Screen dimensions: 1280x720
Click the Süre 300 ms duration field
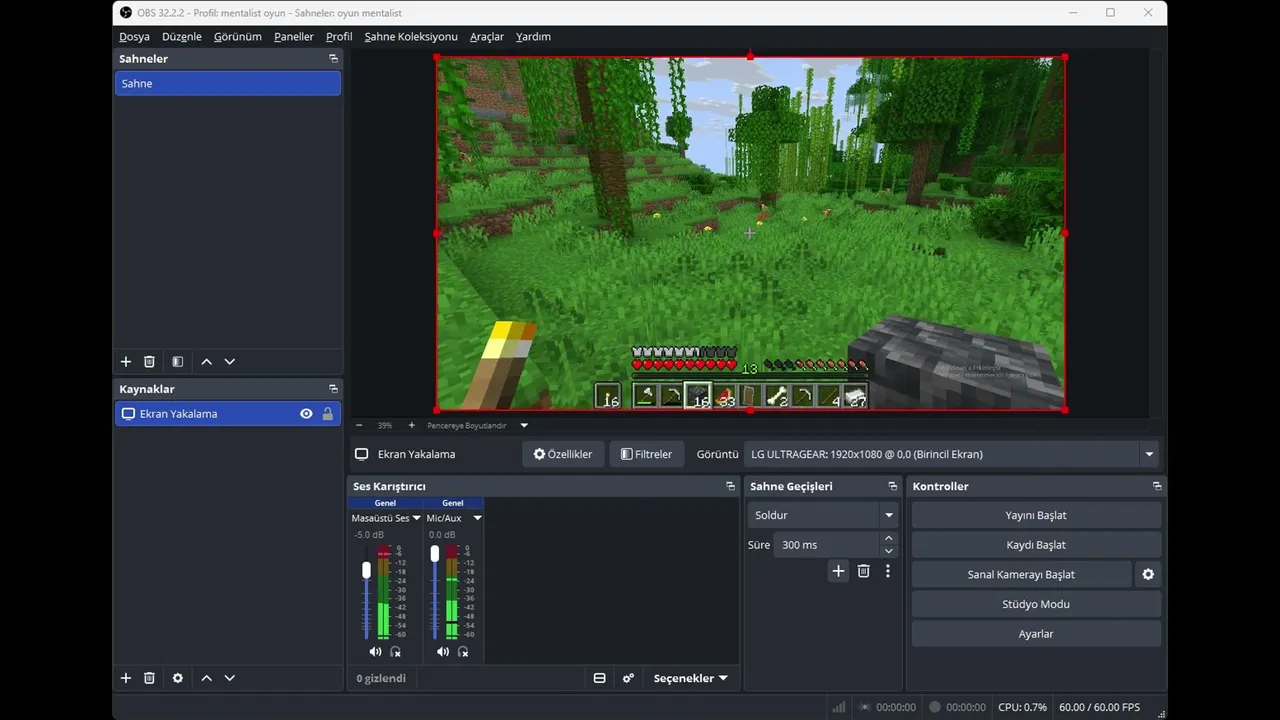(826, 545)
